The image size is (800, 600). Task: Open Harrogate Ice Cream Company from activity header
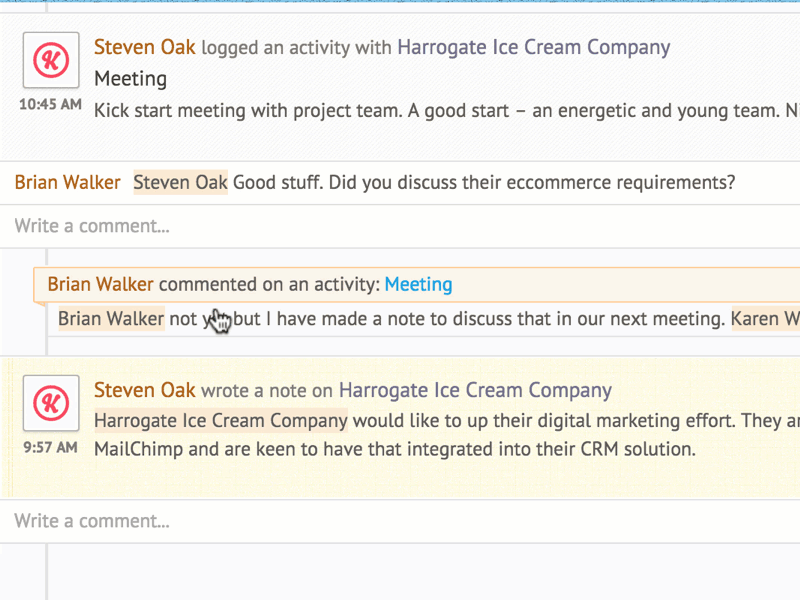(x=533, y=47)
